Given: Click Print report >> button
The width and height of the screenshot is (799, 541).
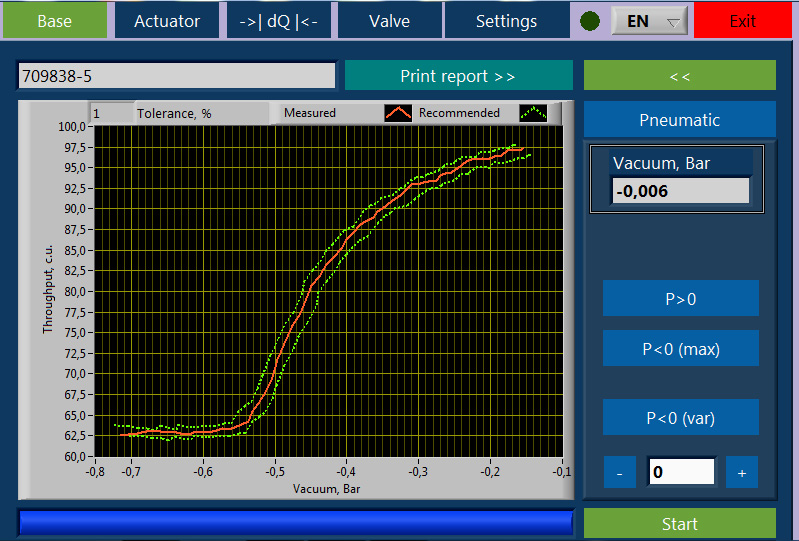Looking at the screenshot, I should click(x=458, y=76).
